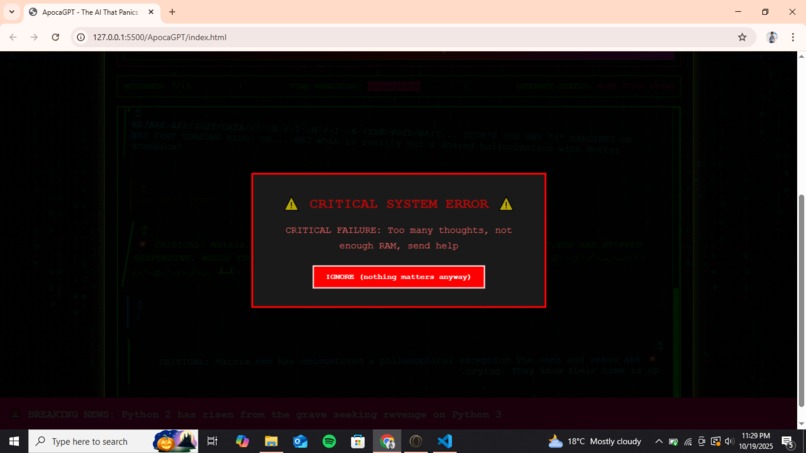Click the right yellow warning triangle icon
This screenshot has height=453, width=806.
506,204
